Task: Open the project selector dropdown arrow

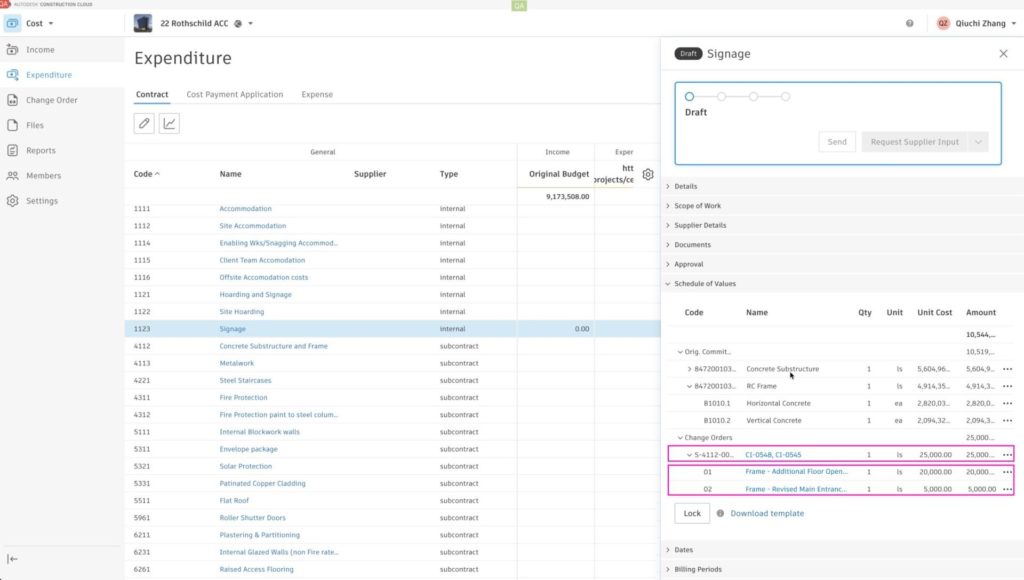Action: coord(251,24)
